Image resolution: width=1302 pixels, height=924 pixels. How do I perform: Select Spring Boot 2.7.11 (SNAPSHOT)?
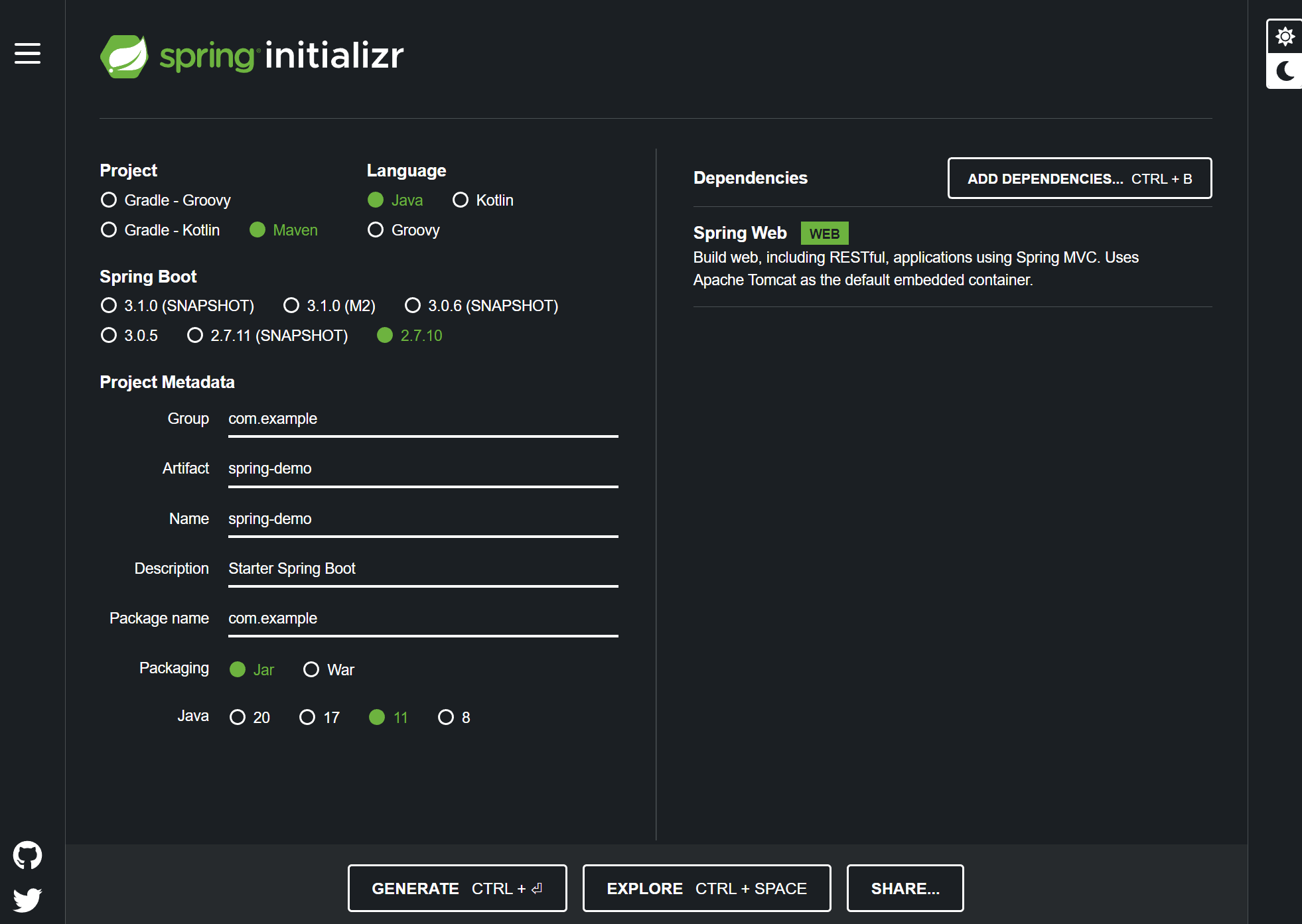coord(267,336)
